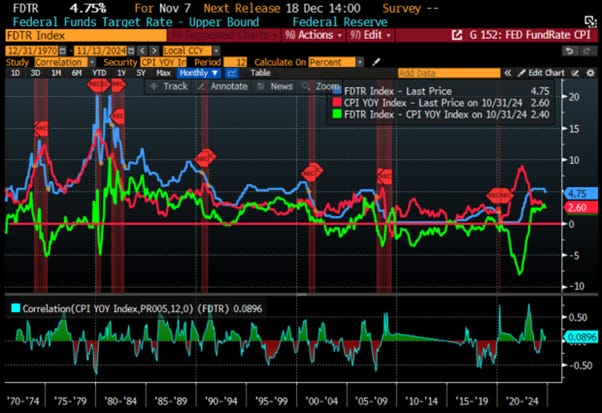Open the Actions menu

pyautogui.click(x=313, y=35)
